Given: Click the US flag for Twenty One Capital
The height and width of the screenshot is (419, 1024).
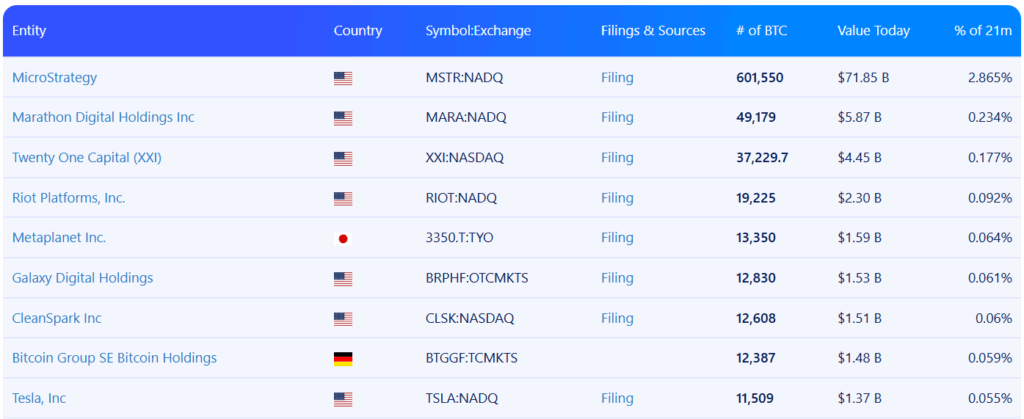Looking at the screenshot, I should pyautogui.click(x=343, y=159).
